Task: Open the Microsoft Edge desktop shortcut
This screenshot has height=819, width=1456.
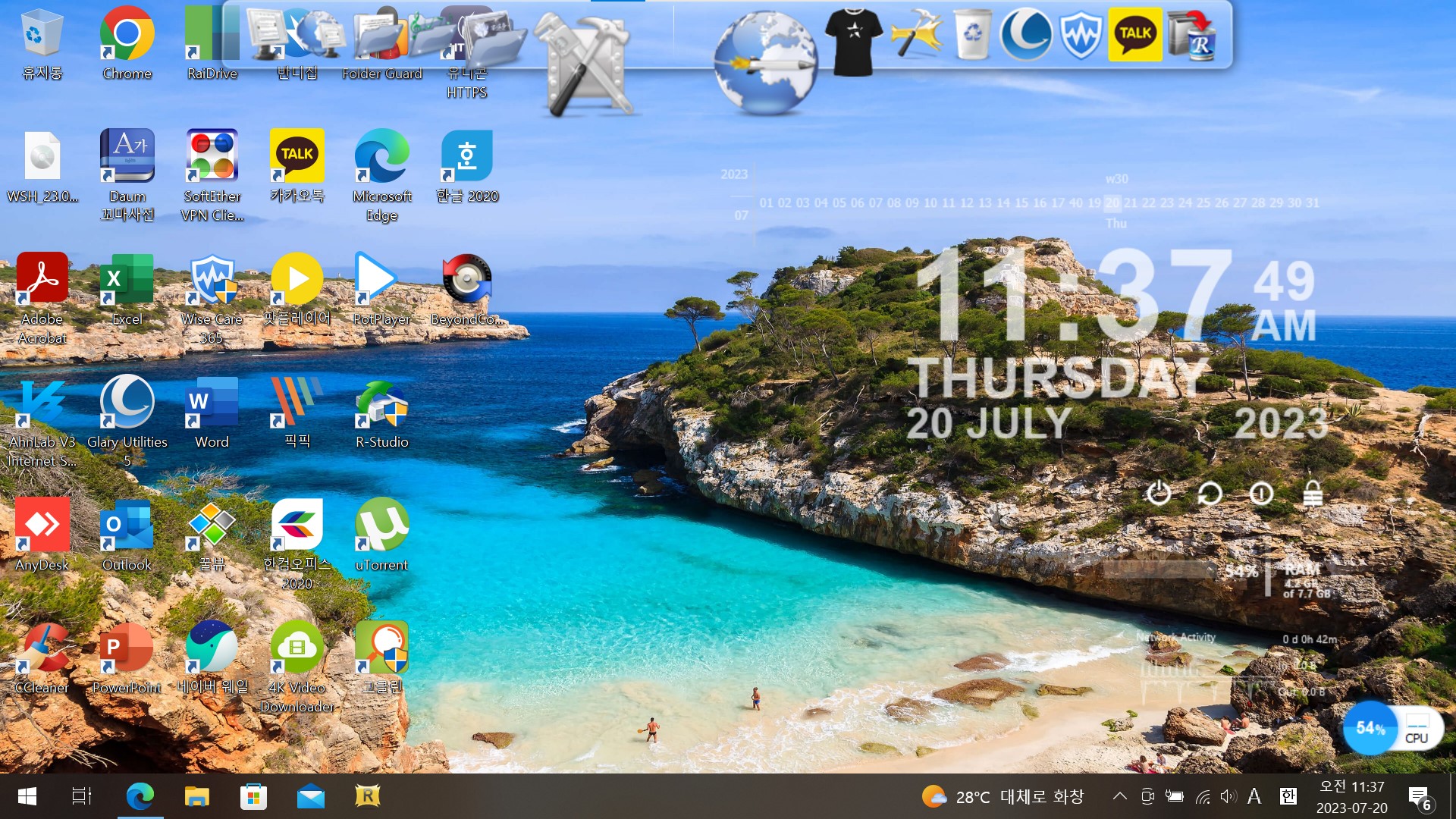Action: [381, 174]
